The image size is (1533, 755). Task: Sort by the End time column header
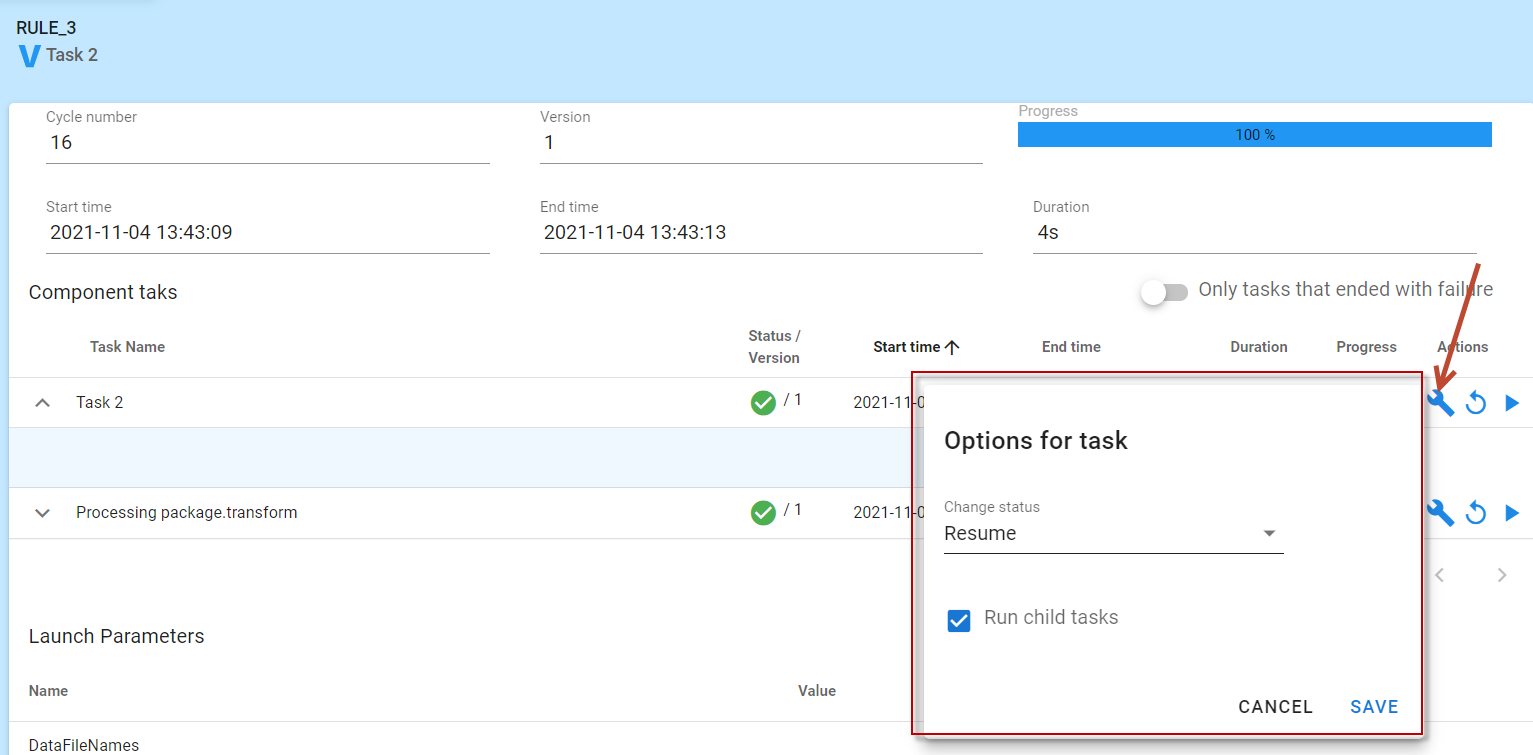(x=1071, y=347)
